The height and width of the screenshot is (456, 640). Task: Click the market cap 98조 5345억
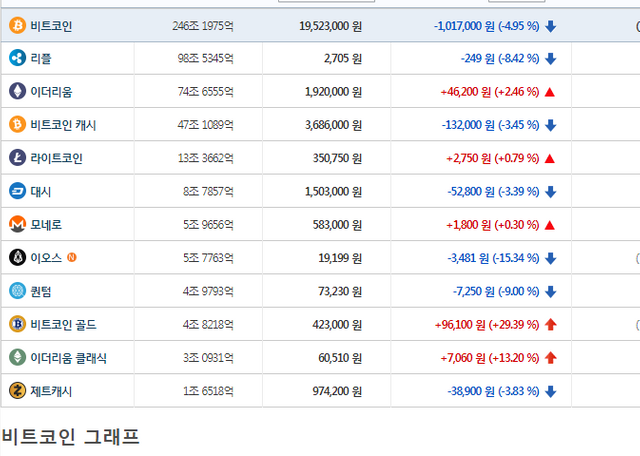205,59
